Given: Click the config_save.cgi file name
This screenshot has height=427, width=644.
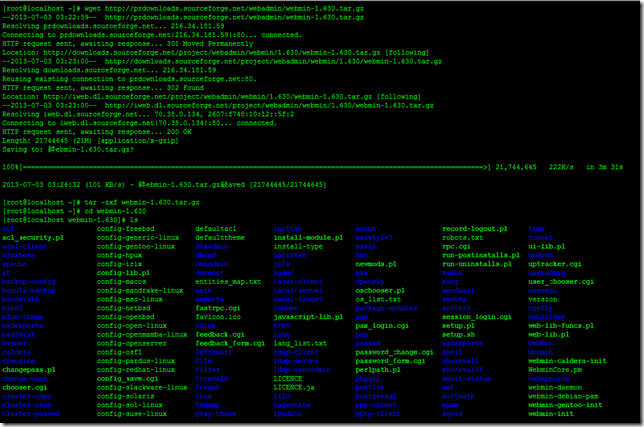Looking at the screenshot, I should click(x=128, y=379).
